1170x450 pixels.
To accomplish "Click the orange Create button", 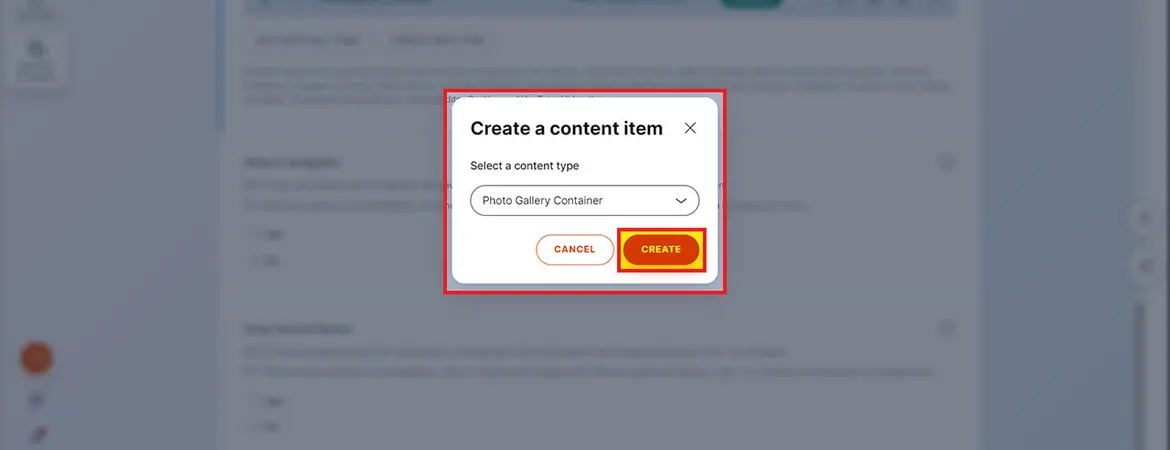I will 661,249.
